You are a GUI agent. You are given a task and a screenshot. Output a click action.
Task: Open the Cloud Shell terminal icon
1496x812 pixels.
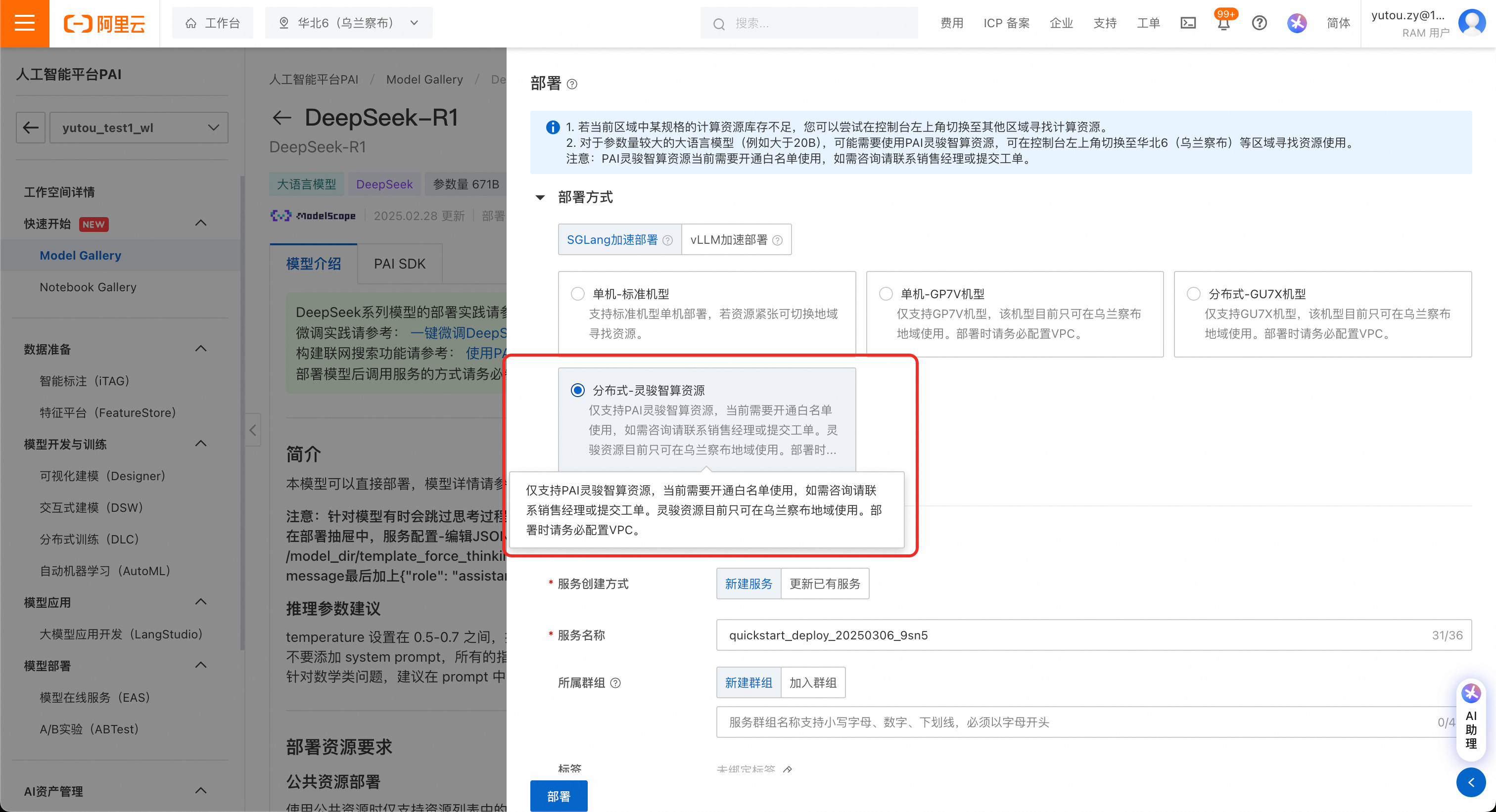point(1188,23)
